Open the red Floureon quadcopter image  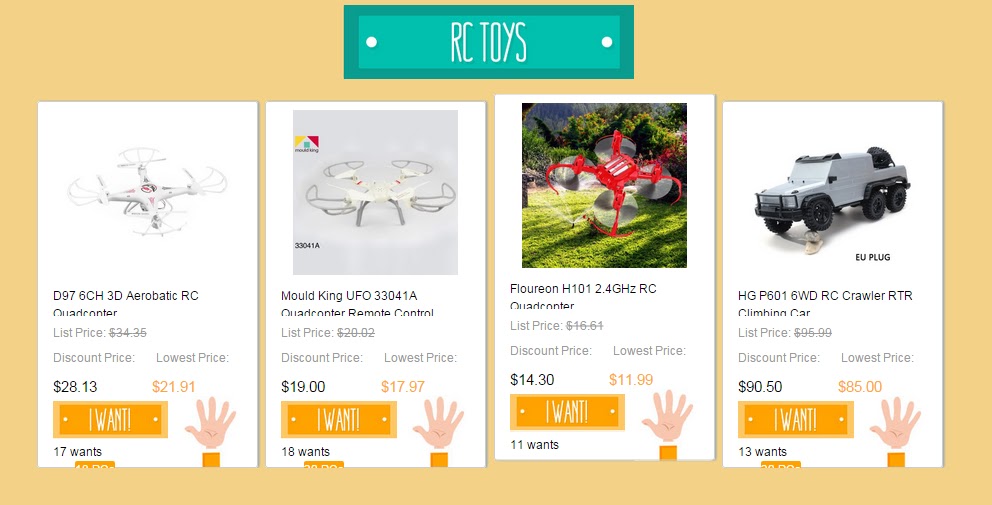[x=604, y=185]
